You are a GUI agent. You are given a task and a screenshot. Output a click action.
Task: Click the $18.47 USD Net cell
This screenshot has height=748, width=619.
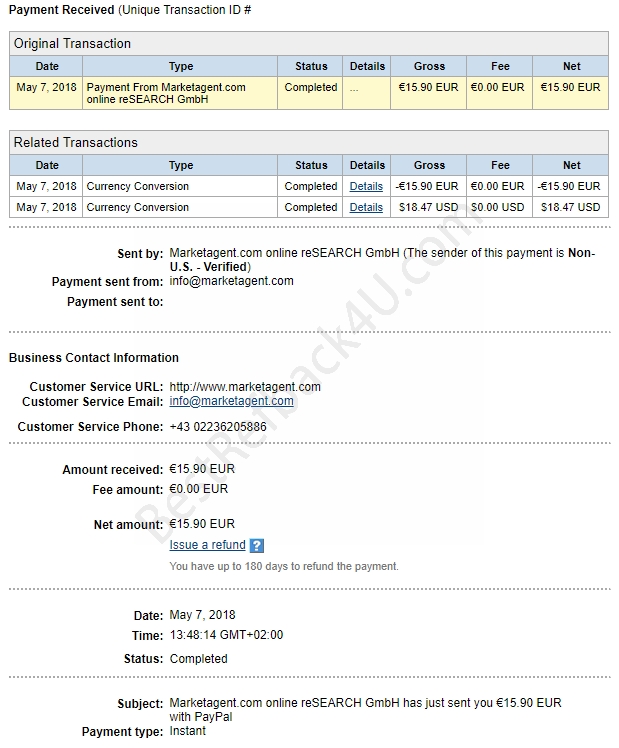point(570,207)
